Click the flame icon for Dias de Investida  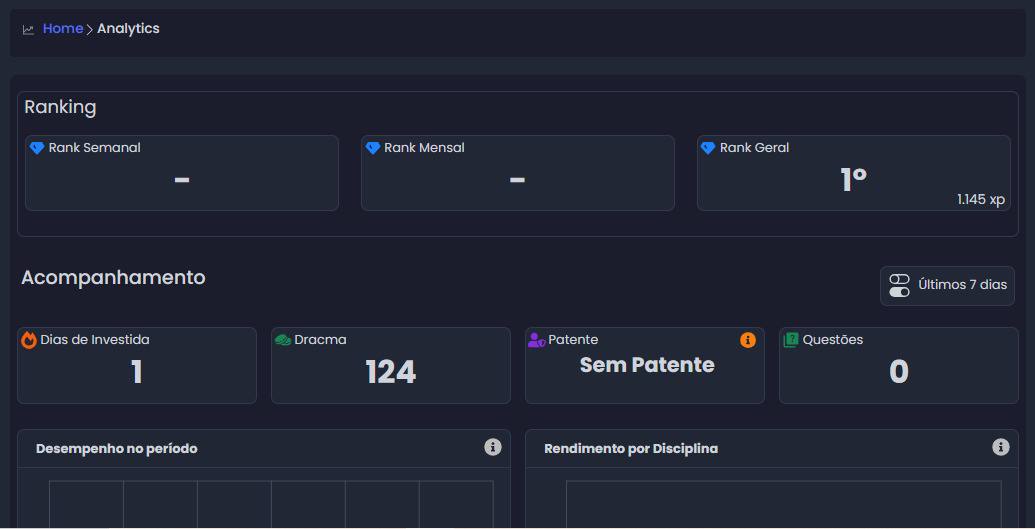[29, 340]
